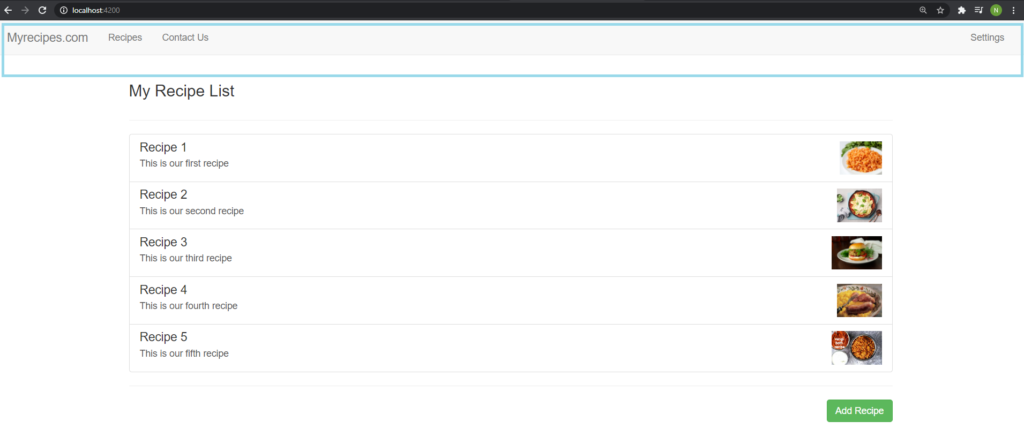Click the Recipe 3 burger thumbnail
The height and width of the screenshot is (444, 1024).
pyautogui.click(x=856, y=253)
